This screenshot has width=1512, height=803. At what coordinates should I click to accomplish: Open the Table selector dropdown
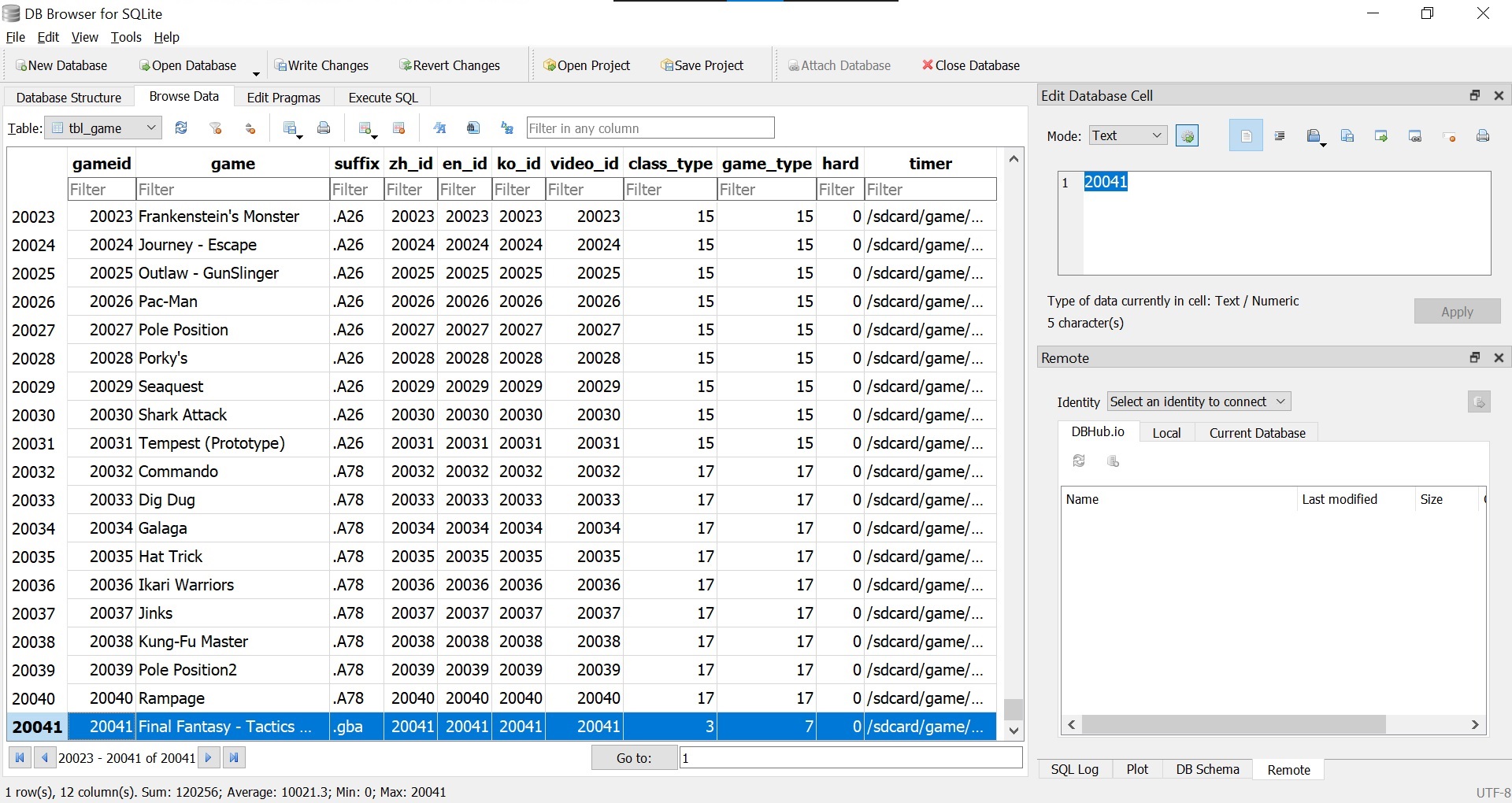pyautogui.click(x=104, y=128)
